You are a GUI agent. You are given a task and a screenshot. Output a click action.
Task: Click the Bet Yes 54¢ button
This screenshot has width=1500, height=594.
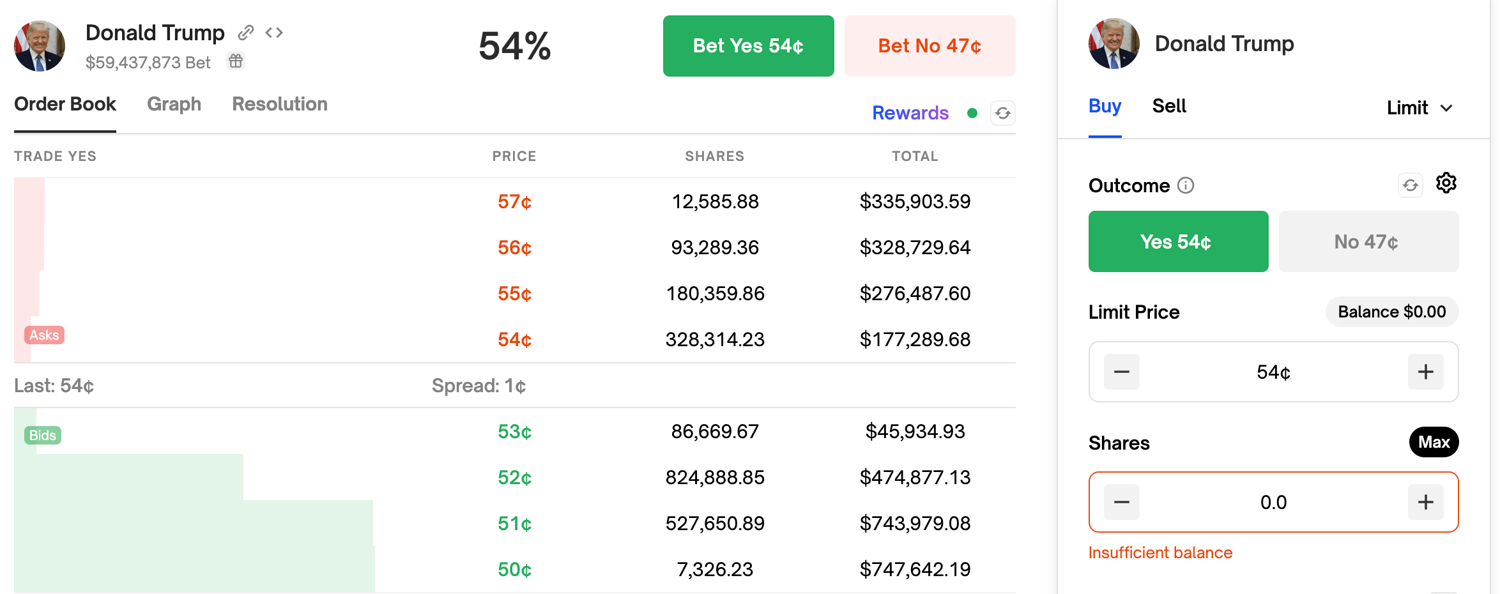pos(748,45)
